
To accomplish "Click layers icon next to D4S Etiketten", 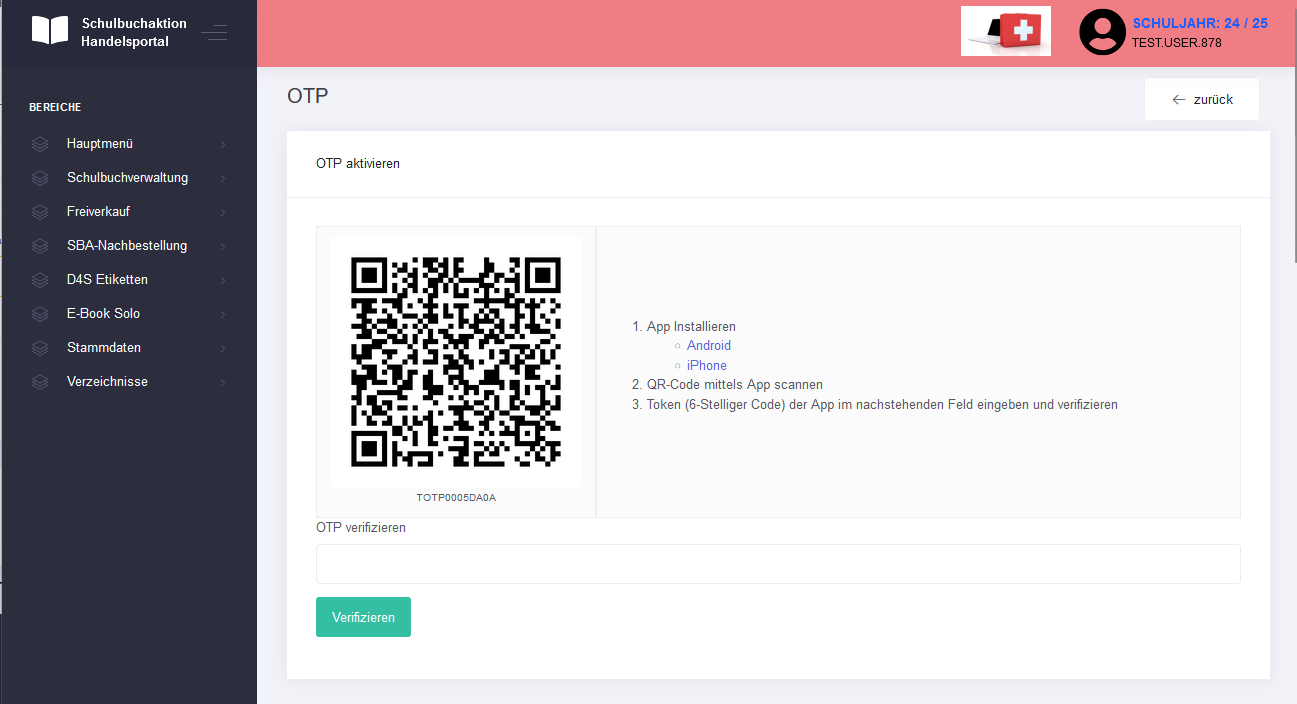I will click(40, 280).
